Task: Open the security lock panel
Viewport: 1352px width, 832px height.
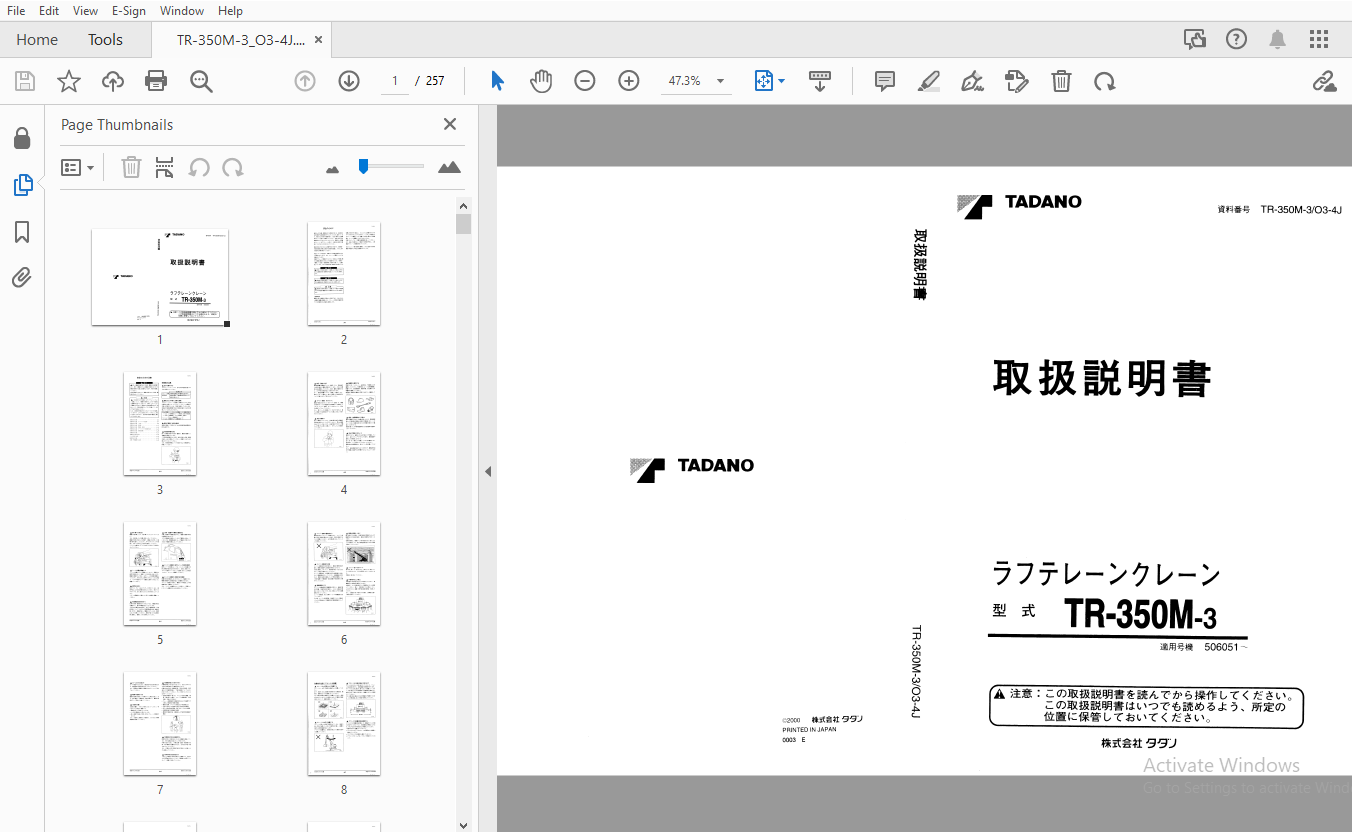Action: point(22,138)
